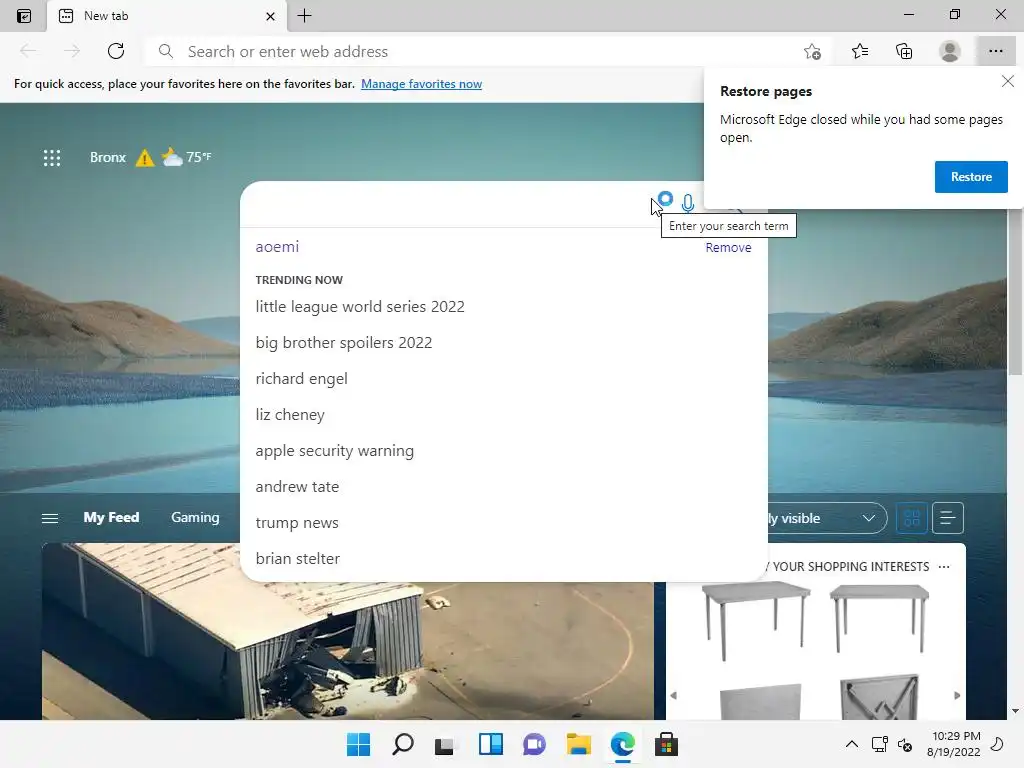Viewport: 1024px width, 768px height.
Task: Open Settings and more menu
Action: point(995,51)
